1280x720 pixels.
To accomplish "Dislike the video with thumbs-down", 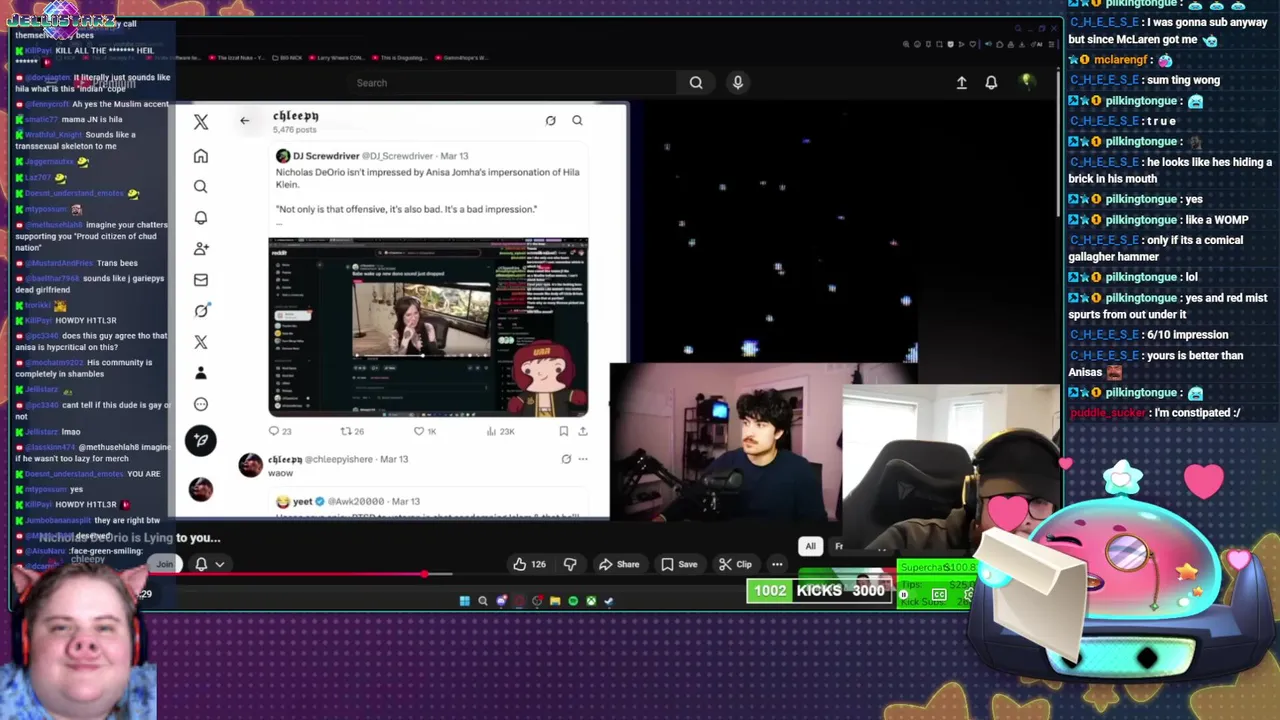I will pyautogui.click(x=570, y=564).
